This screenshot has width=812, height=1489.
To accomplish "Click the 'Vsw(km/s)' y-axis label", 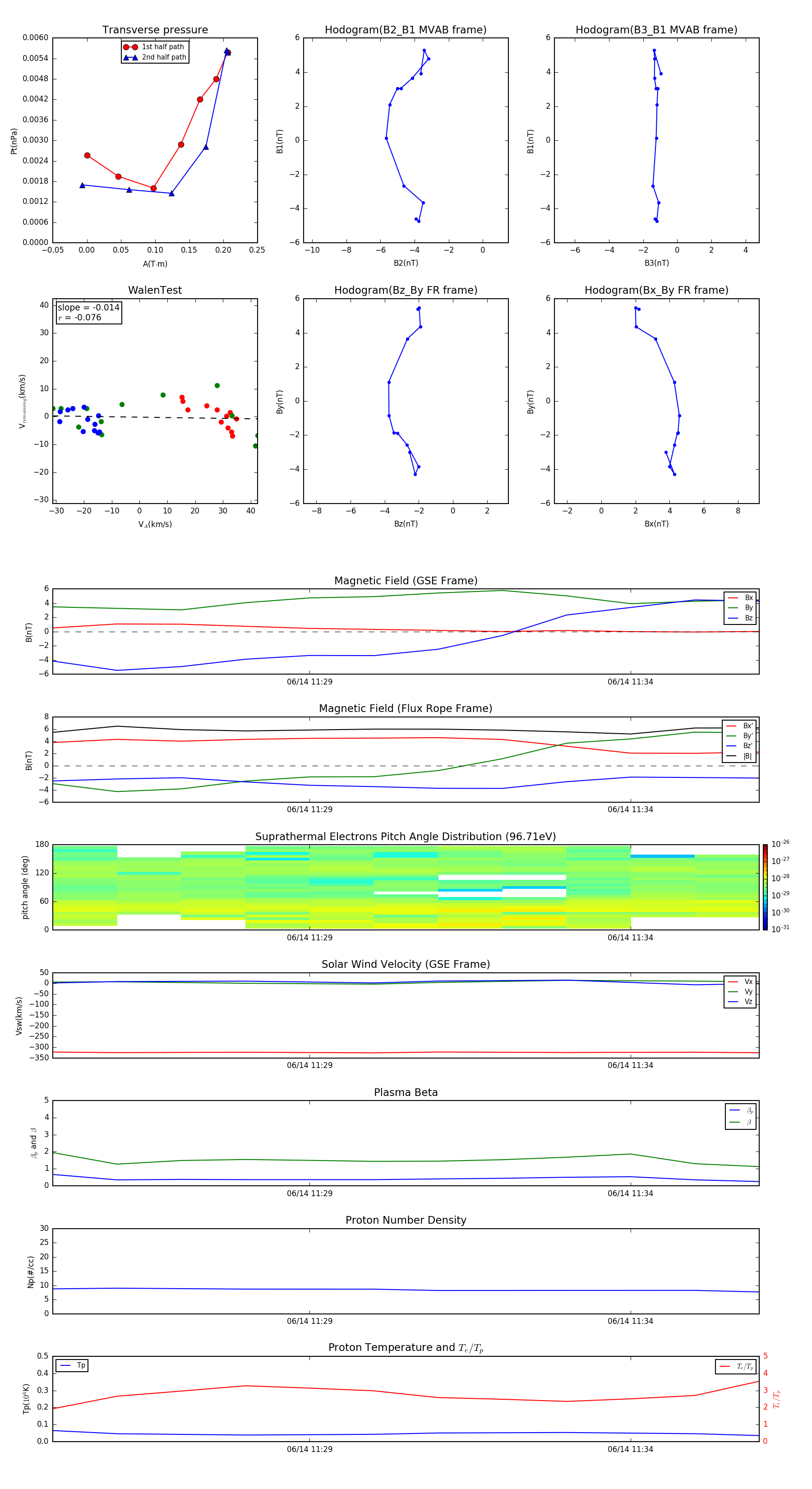I will 19,1016.
